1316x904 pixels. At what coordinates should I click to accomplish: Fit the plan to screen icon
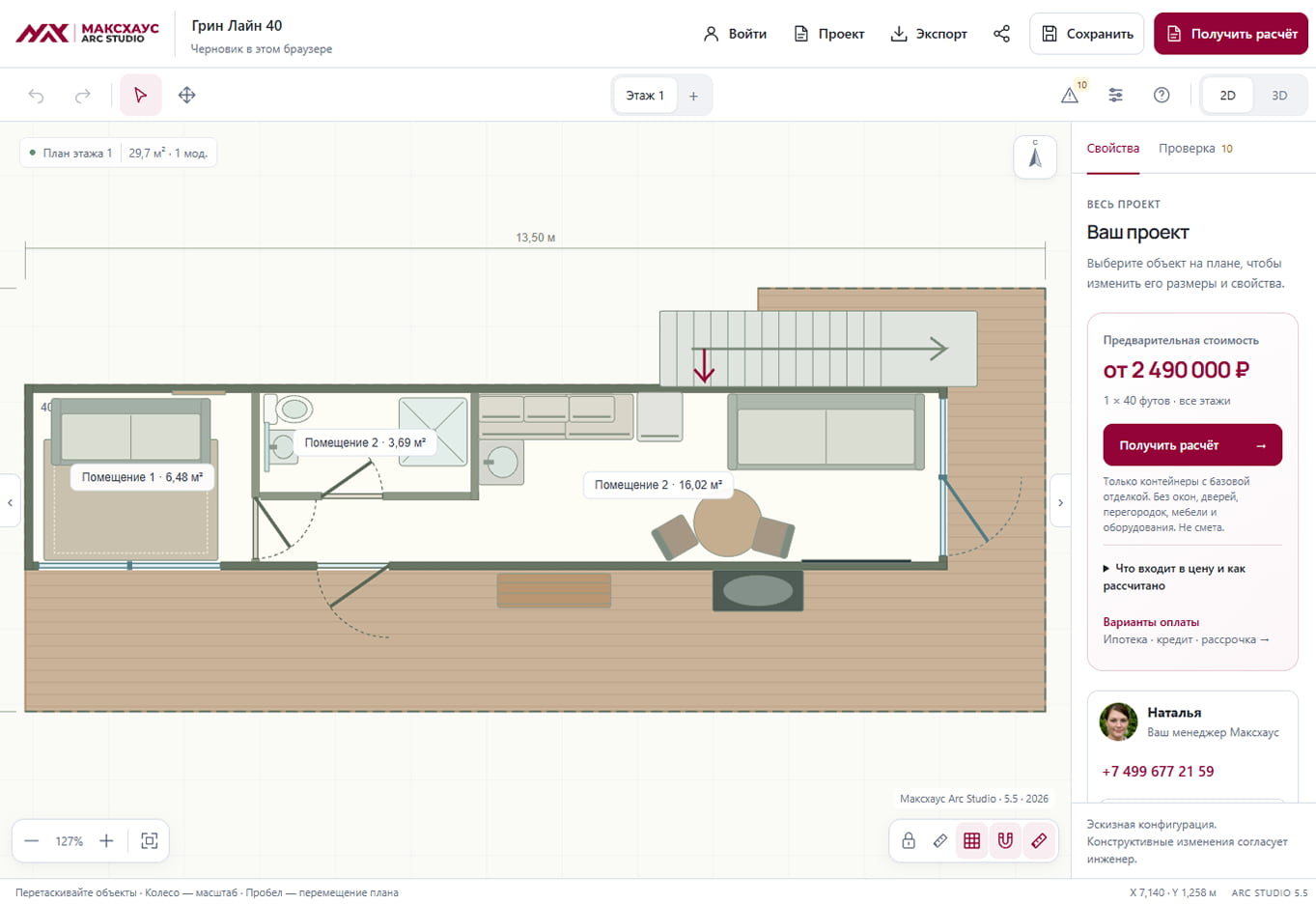(150, 841)
